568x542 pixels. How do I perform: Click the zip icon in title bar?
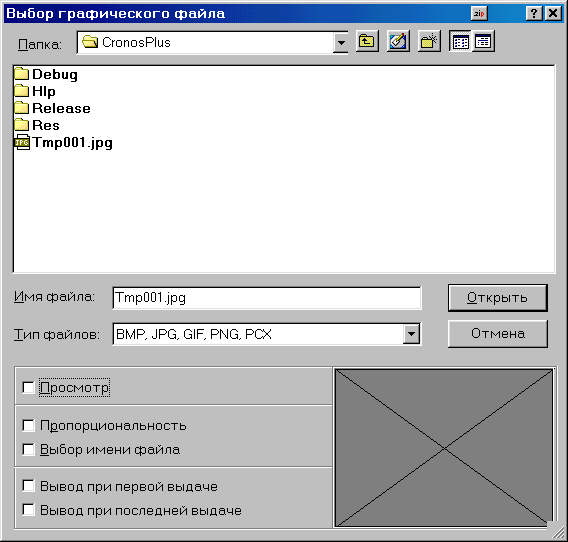[x=479, y=14]
